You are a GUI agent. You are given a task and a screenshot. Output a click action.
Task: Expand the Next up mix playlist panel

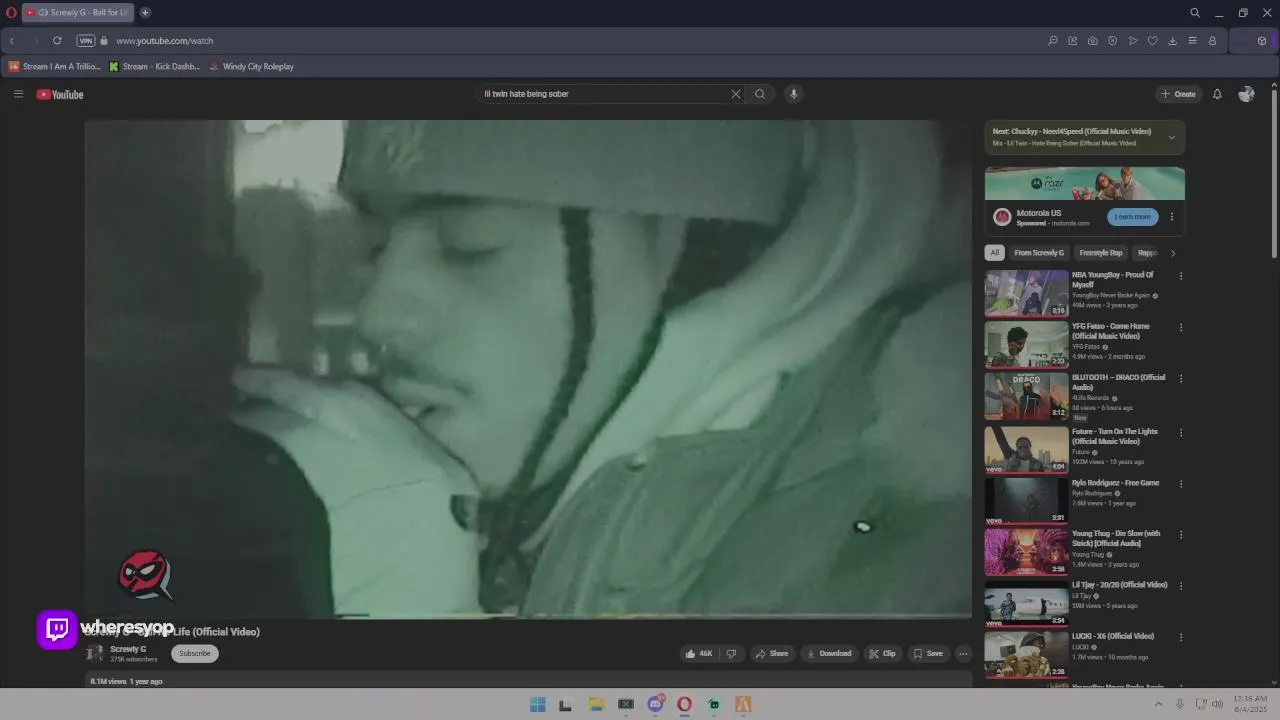[x=1171, y=137]
